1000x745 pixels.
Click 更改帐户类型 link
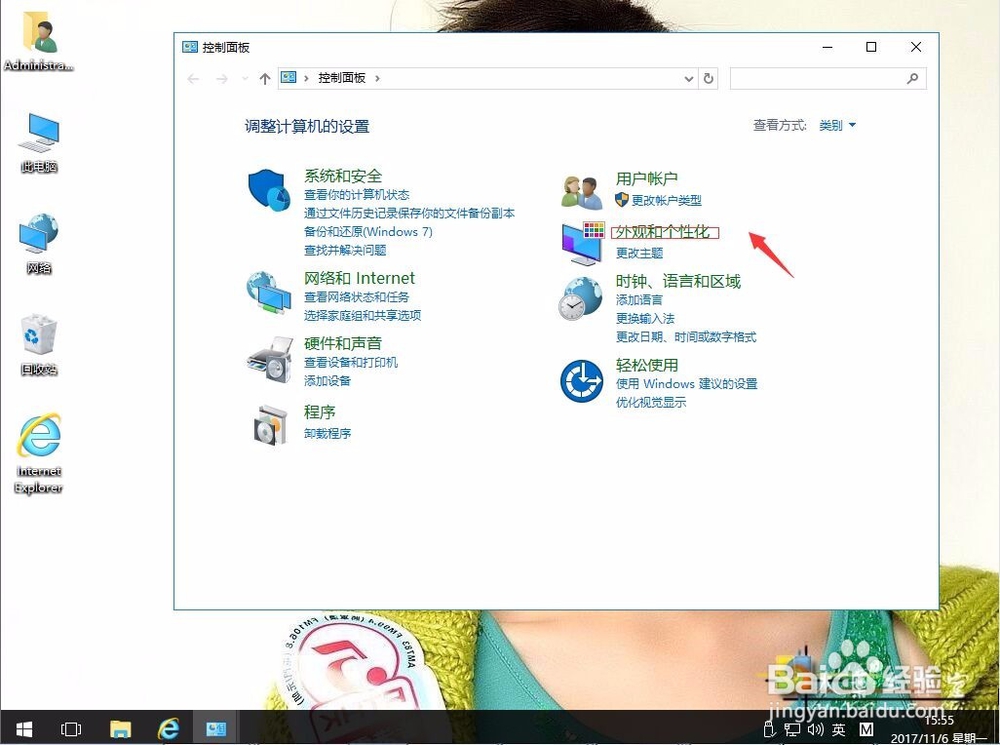tap(666, 200)
